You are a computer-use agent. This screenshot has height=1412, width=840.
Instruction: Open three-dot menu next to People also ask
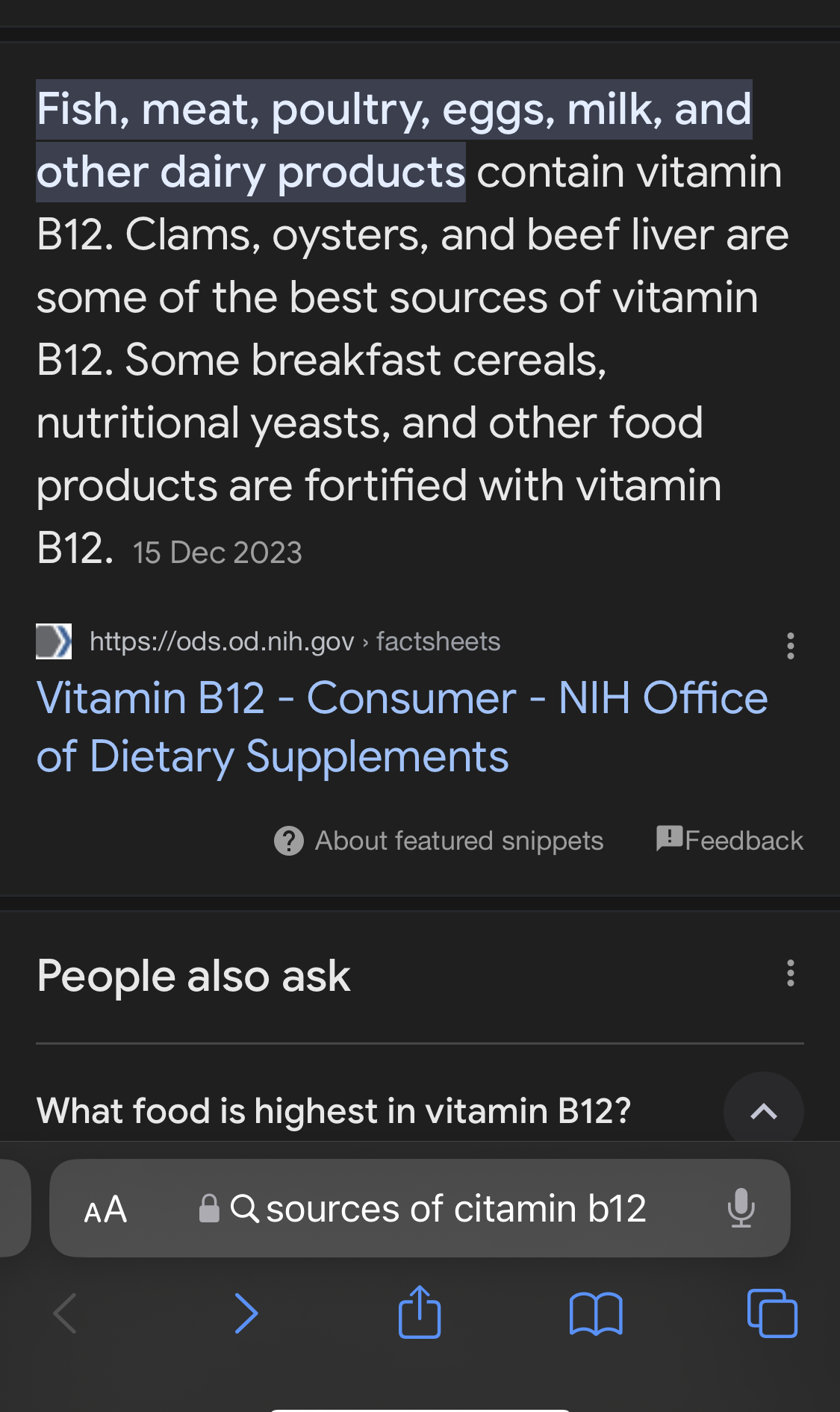pyautogui.click(x=790, y=974)
